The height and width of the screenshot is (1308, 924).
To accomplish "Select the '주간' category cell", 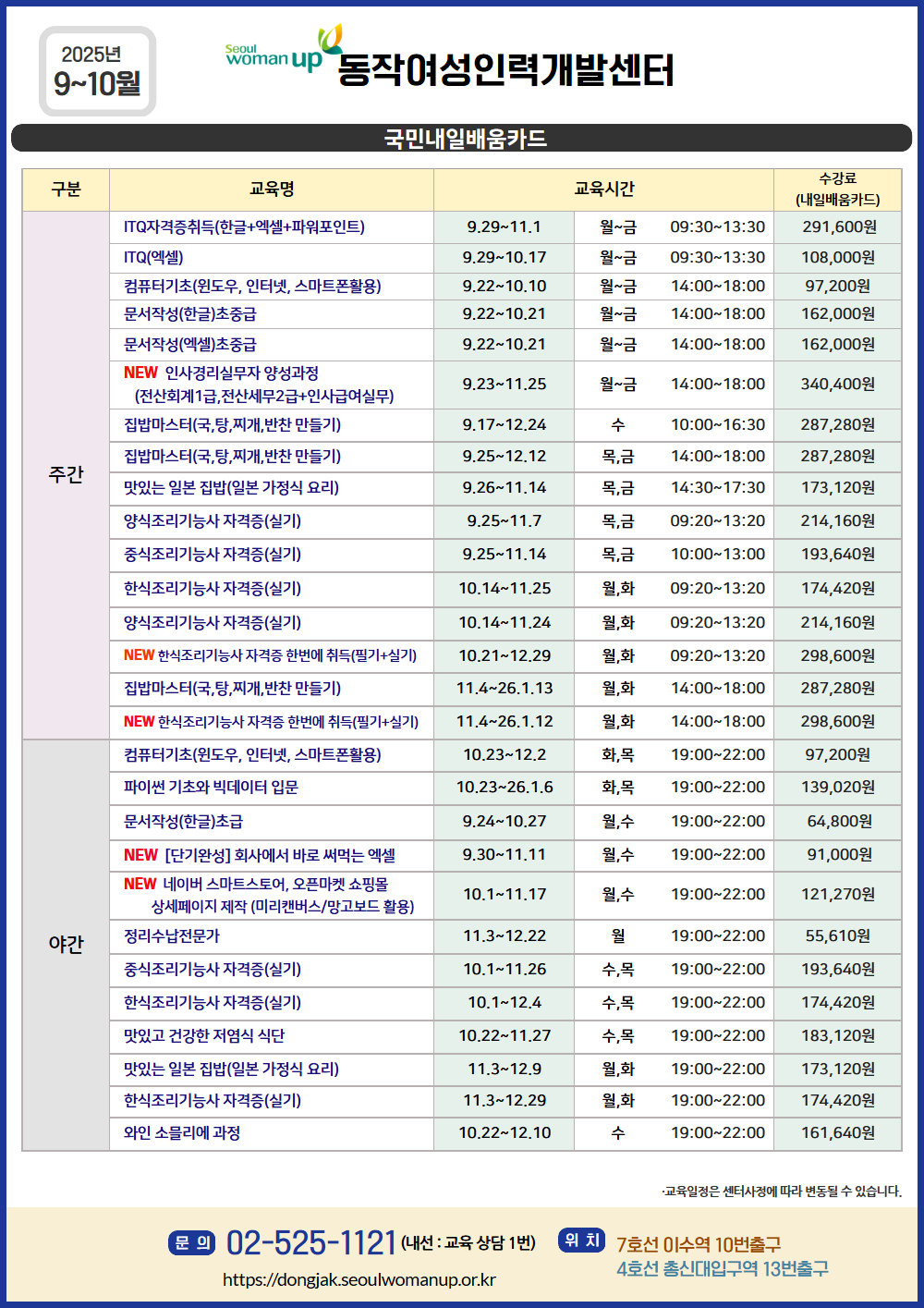I will click(x=66, y=475).
